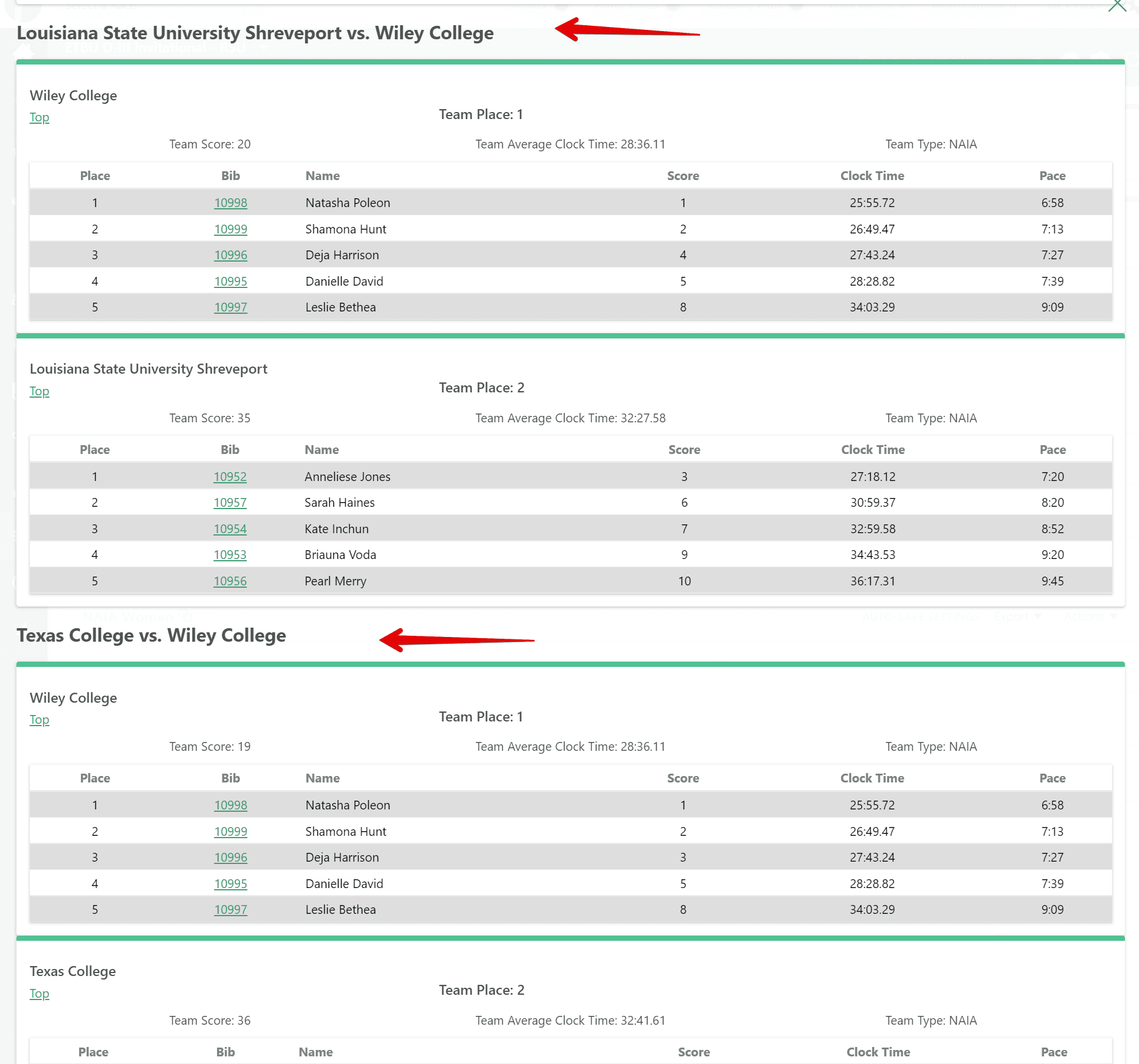Close the dual meet results dialog
This screenshot has width=1139, height=1064.
click(1117, 6)
